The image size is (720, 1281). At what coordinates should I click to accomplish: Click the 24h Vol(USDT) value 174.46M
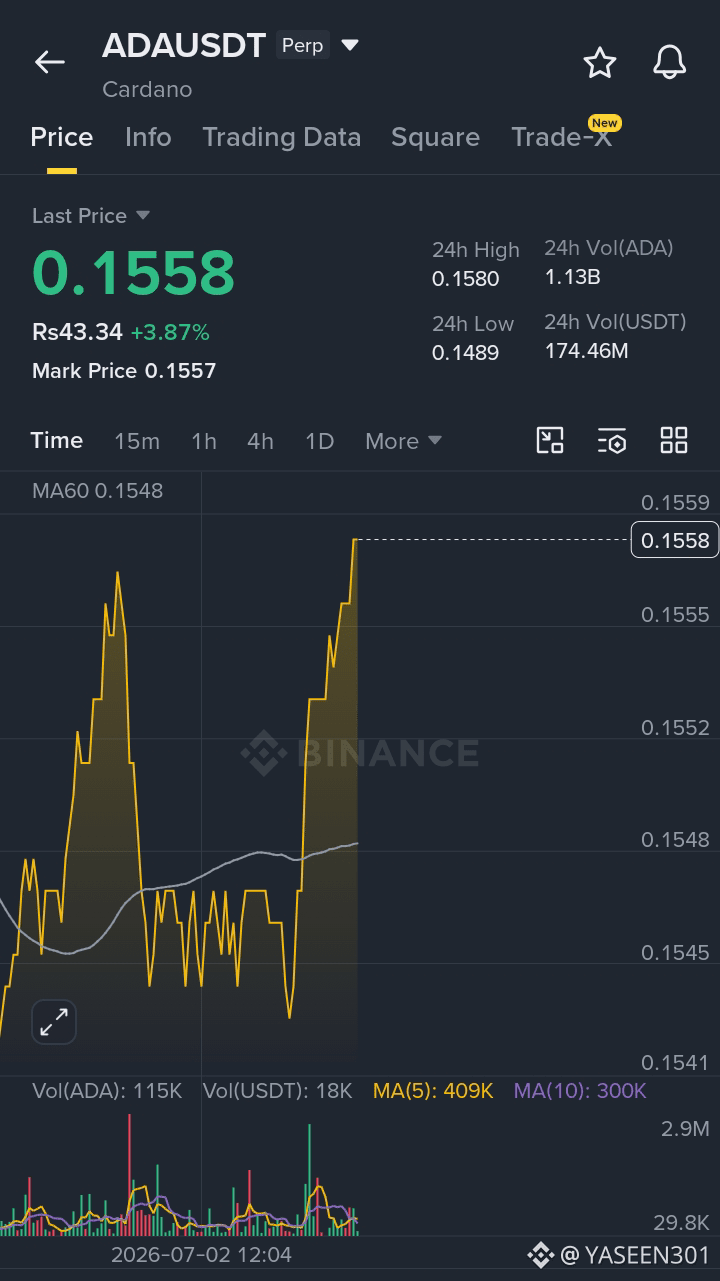[586, 351]
